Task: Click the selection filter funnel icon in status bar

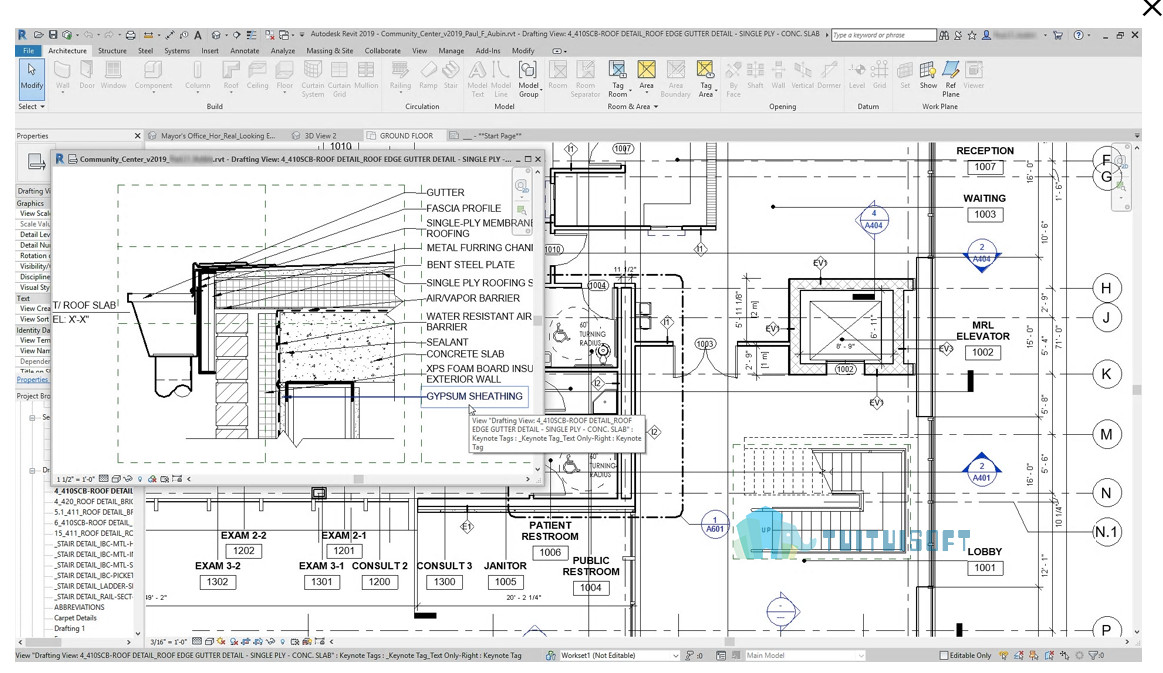Action: 1093,655
